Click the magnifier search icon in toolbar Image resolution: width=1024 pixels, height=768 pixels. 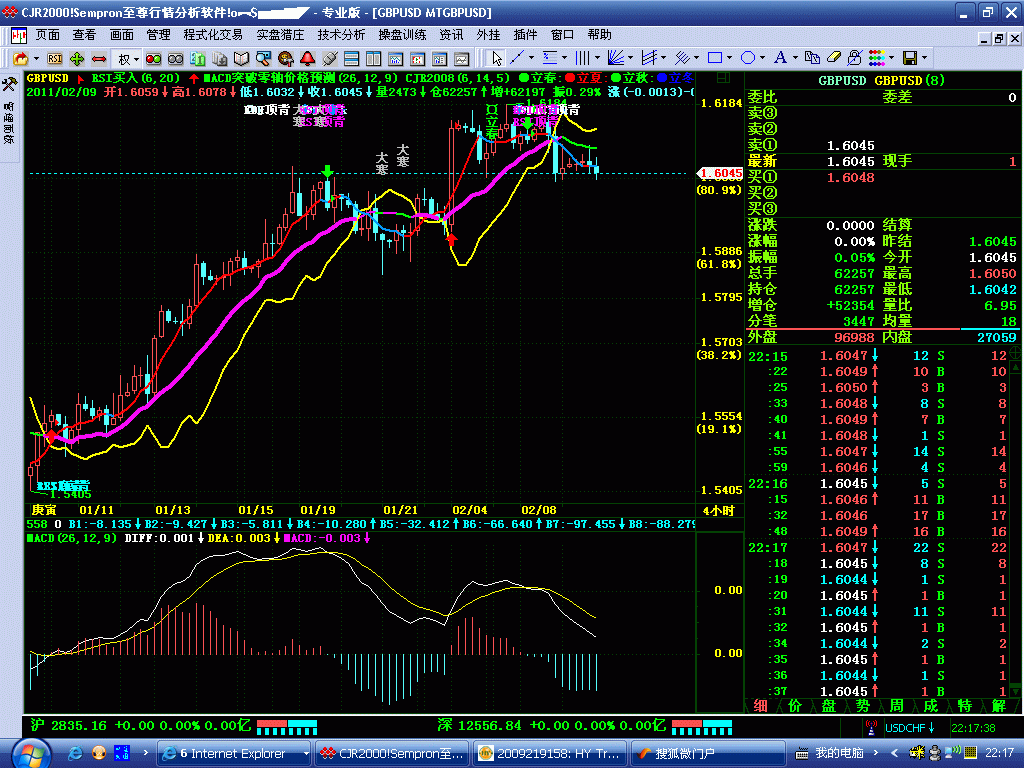point(264,58)
